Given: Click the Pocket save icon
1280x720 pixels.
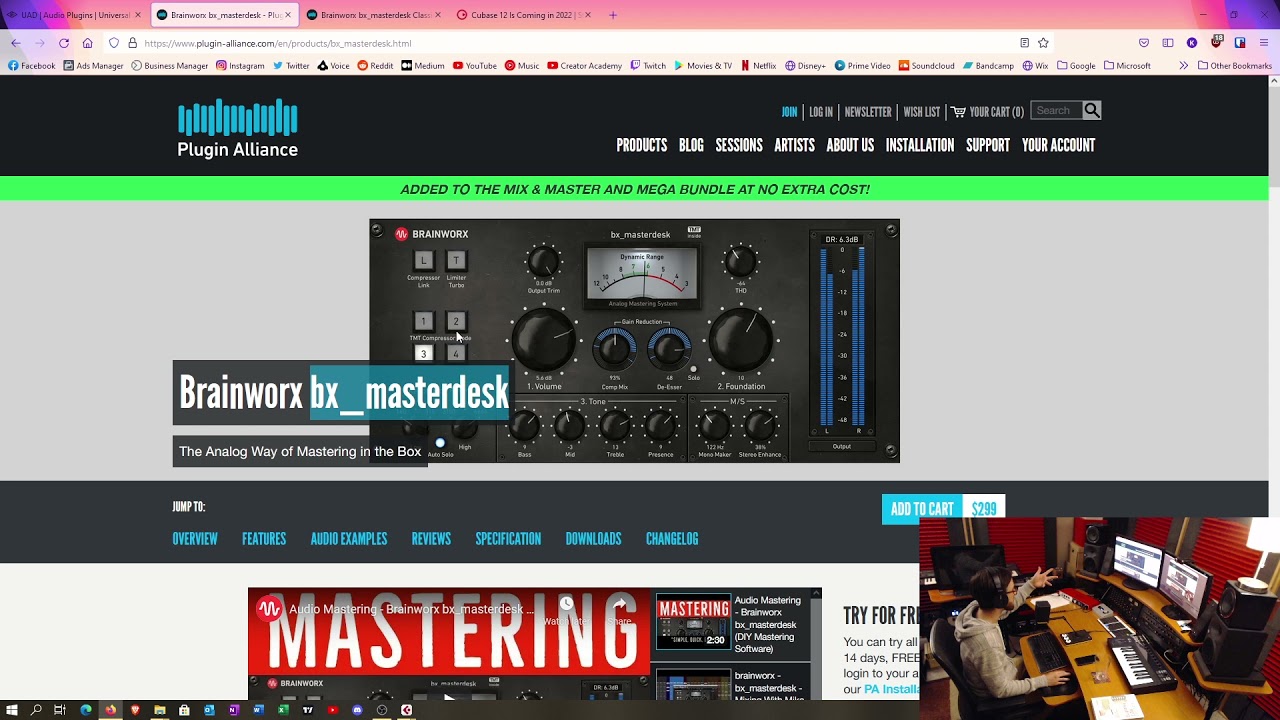Looking at the screenshot, I should click(1144, 43).
